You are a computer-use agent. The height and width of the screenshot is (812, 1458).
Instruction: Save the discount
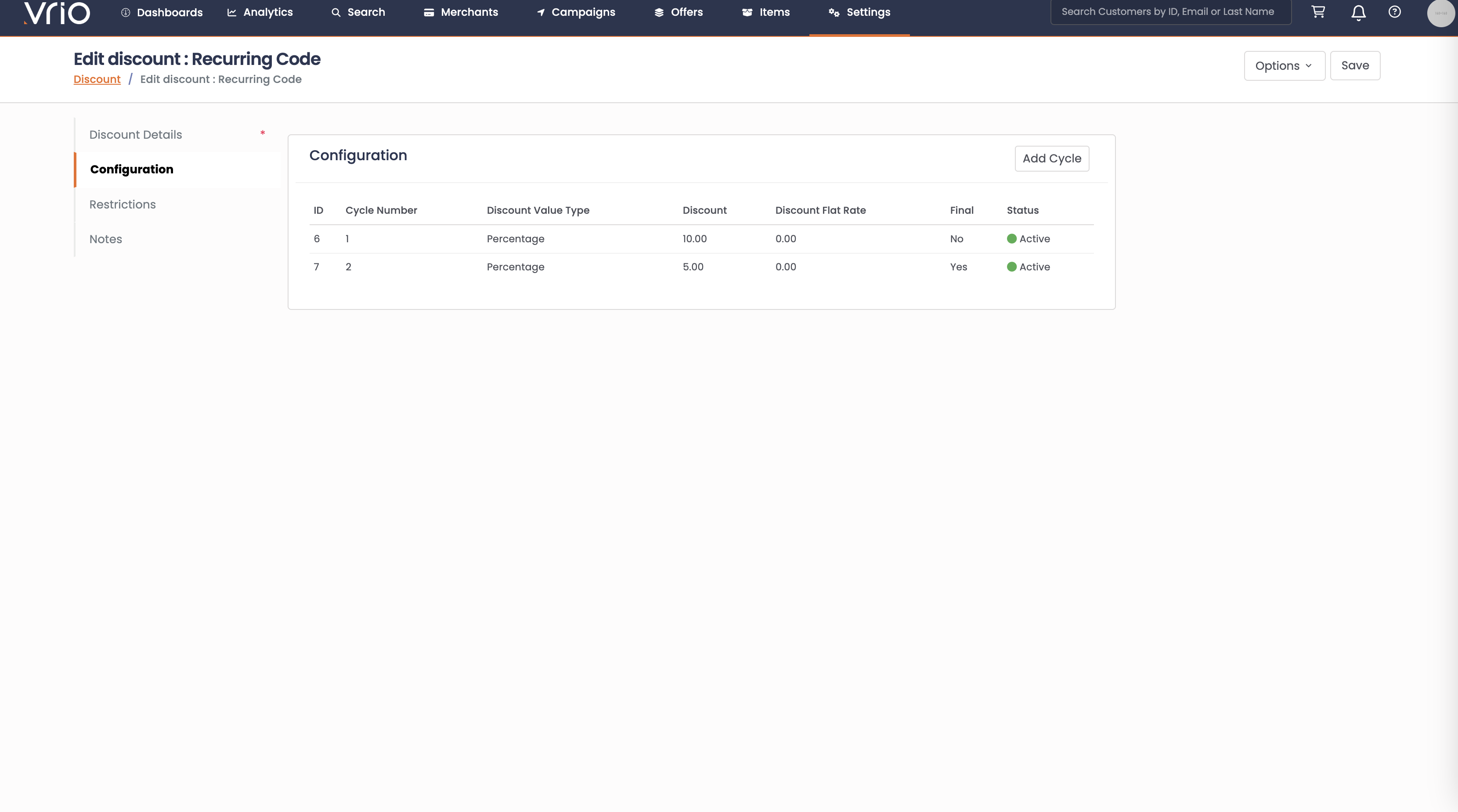(x=1354, y=66)
